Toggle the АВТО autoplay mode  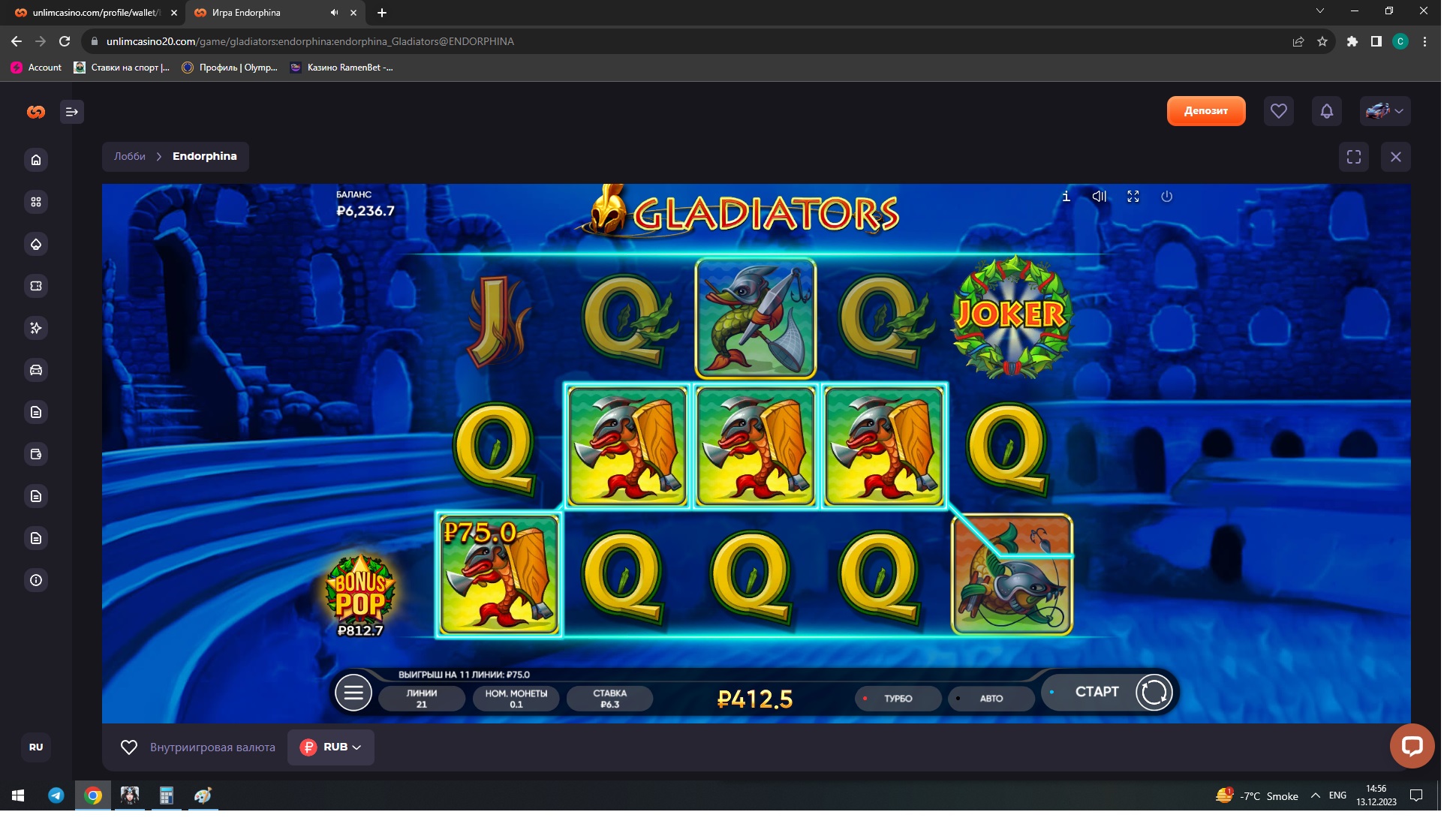pyautogui.click(x=991, y=698)
